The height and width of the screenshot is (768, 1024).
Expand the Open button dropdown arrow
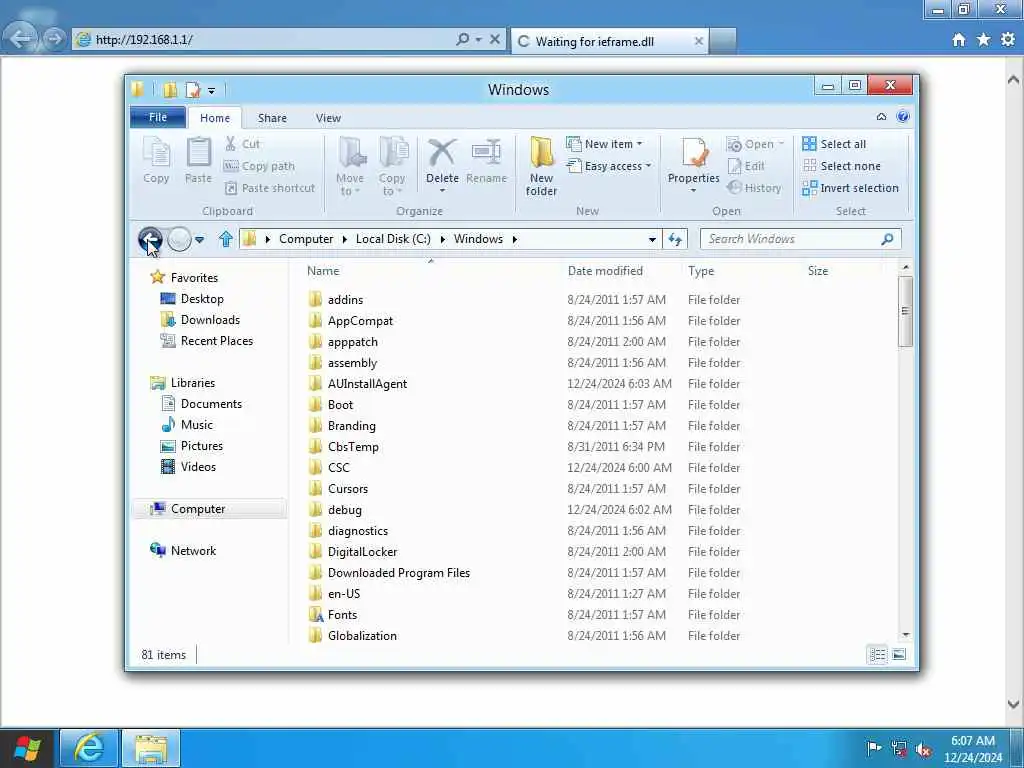tap(781, 144)
